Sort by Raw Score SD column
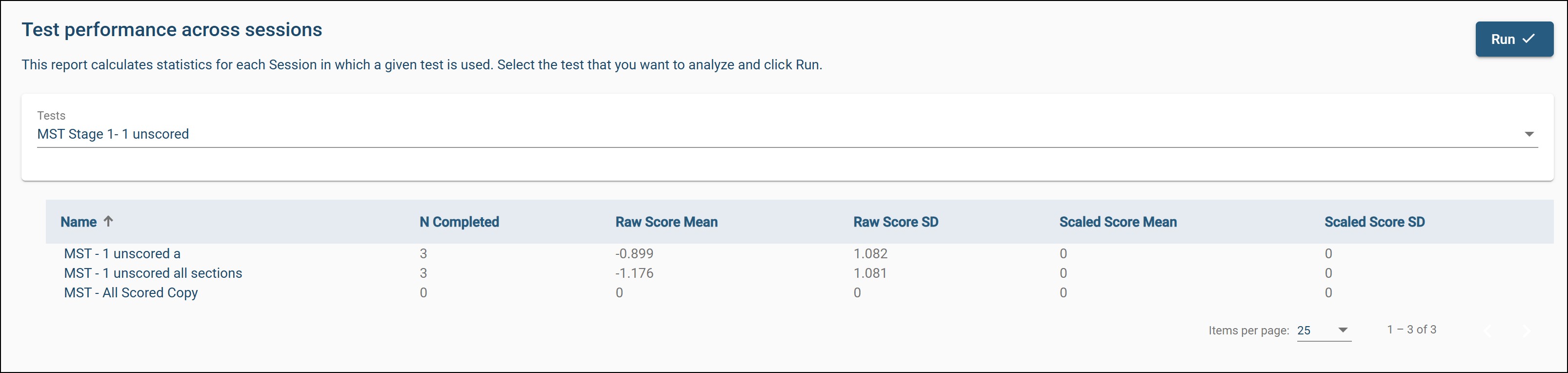This screenshot has width=1568, height=373. 895,222
